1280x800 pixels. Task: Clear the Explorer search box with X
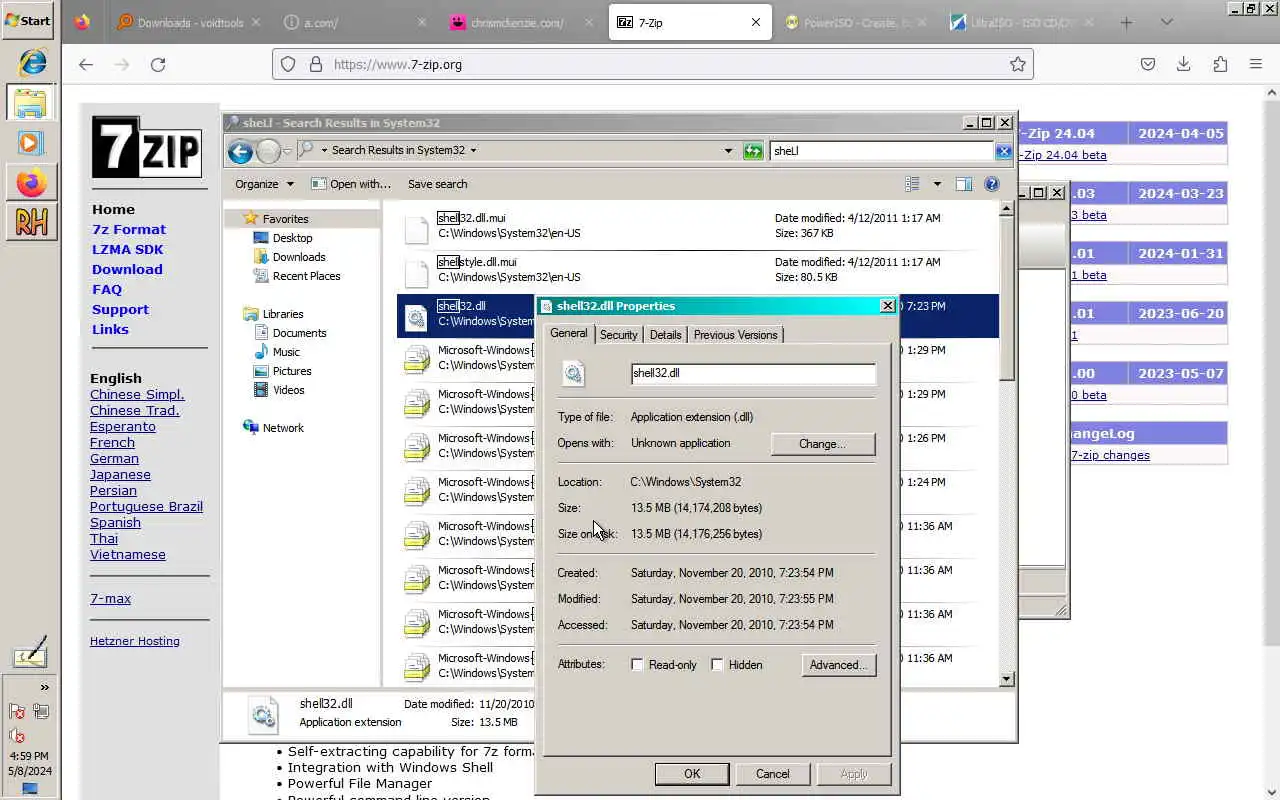tap(1003, 151)
